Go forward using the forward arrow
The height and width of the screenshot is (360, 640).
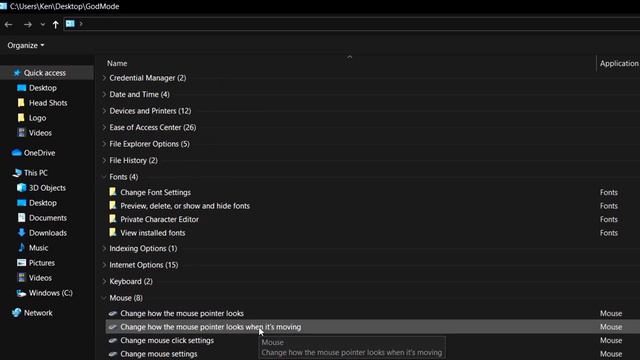(x=28, y=25)
